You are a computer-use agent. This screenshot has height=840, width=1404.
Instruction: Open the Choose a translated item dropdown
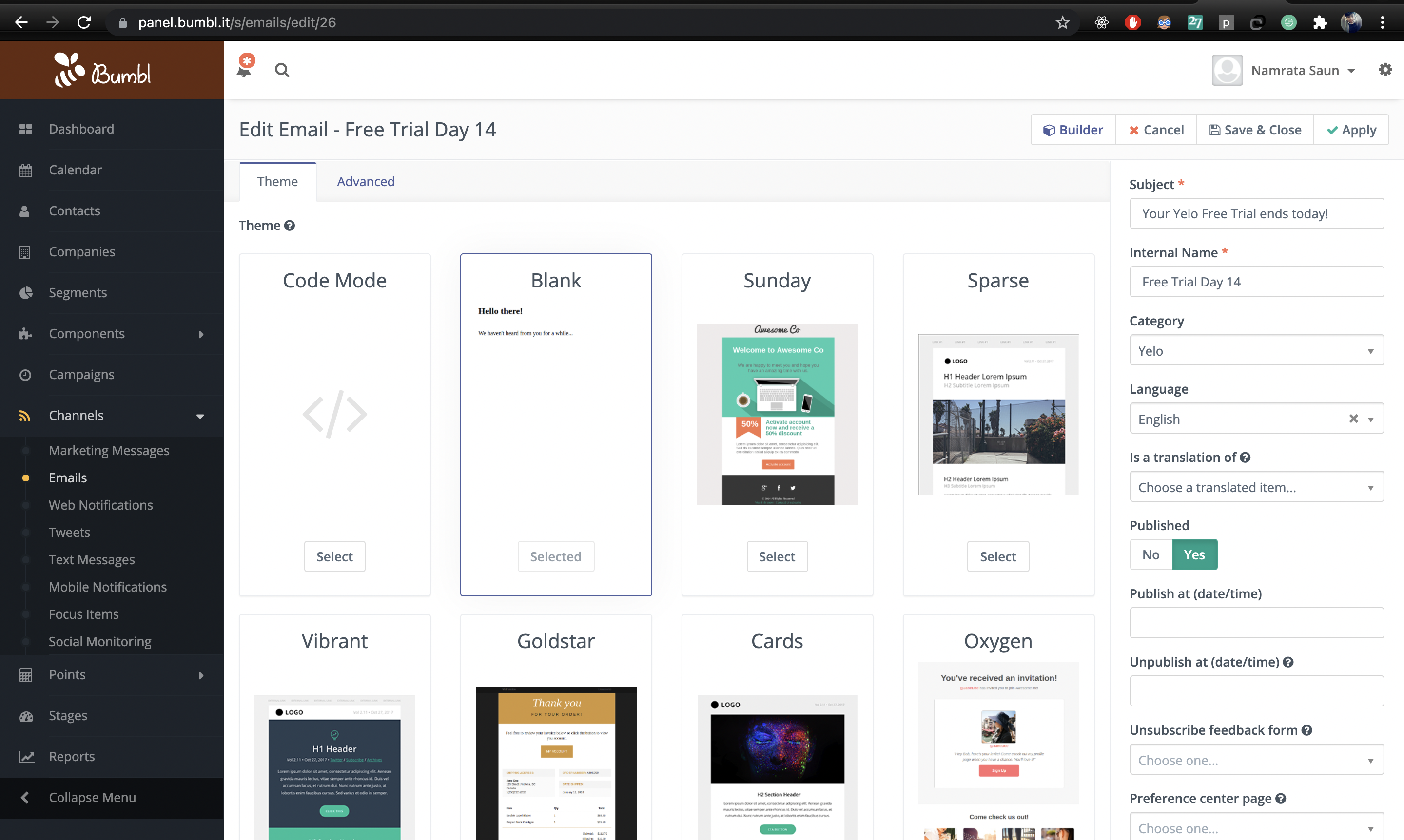pos(1256,487)
